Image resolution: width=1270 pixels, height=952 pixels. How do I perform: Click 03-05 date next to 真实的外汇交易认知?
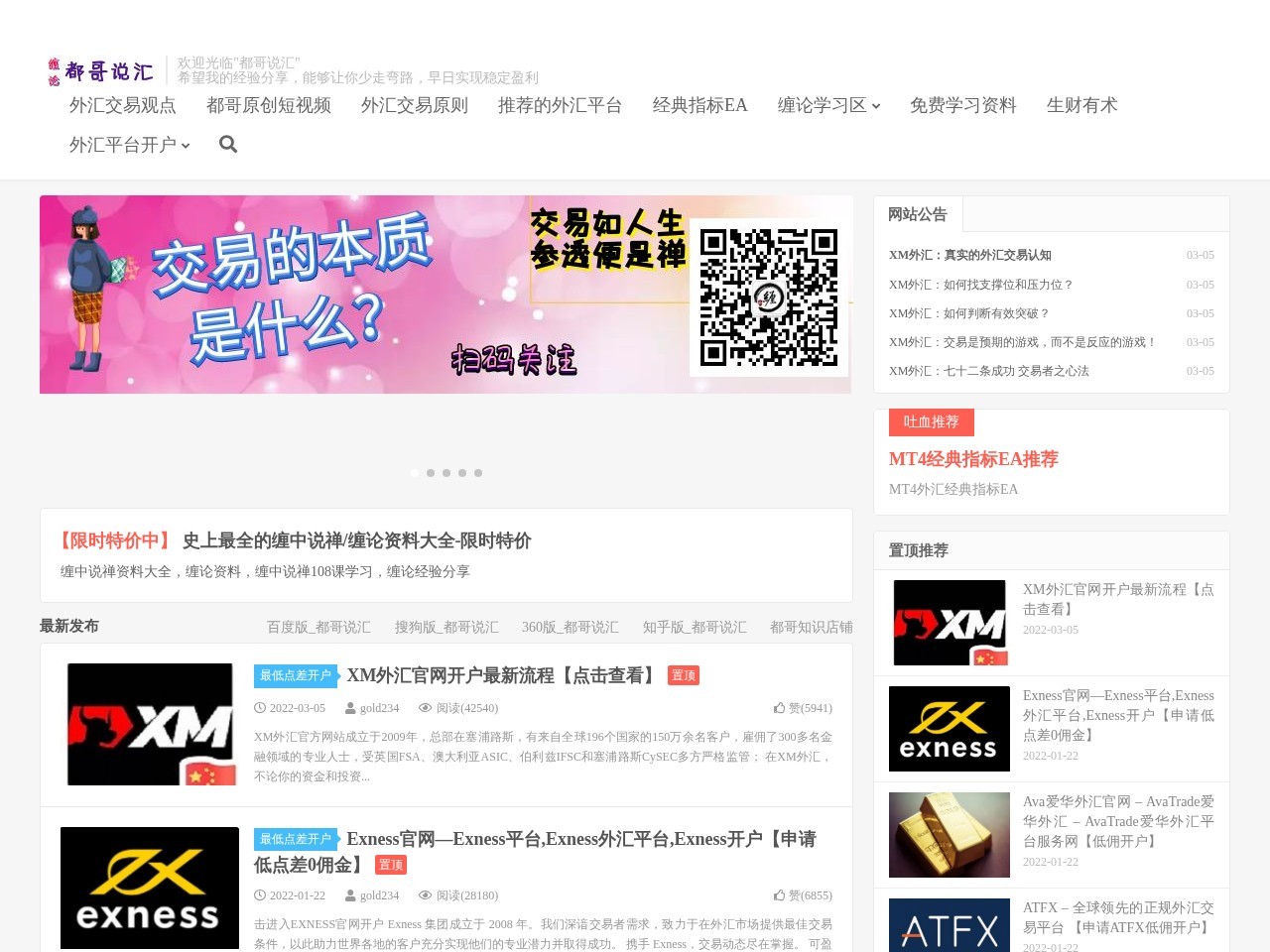pyautogui.click(x=1201, y=255)
